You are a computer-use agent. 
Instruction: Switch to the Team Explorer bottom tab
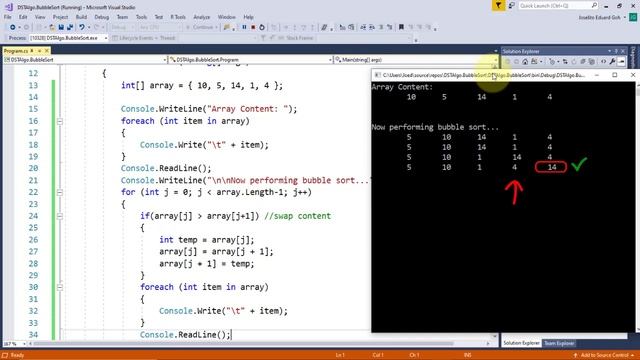559,343
